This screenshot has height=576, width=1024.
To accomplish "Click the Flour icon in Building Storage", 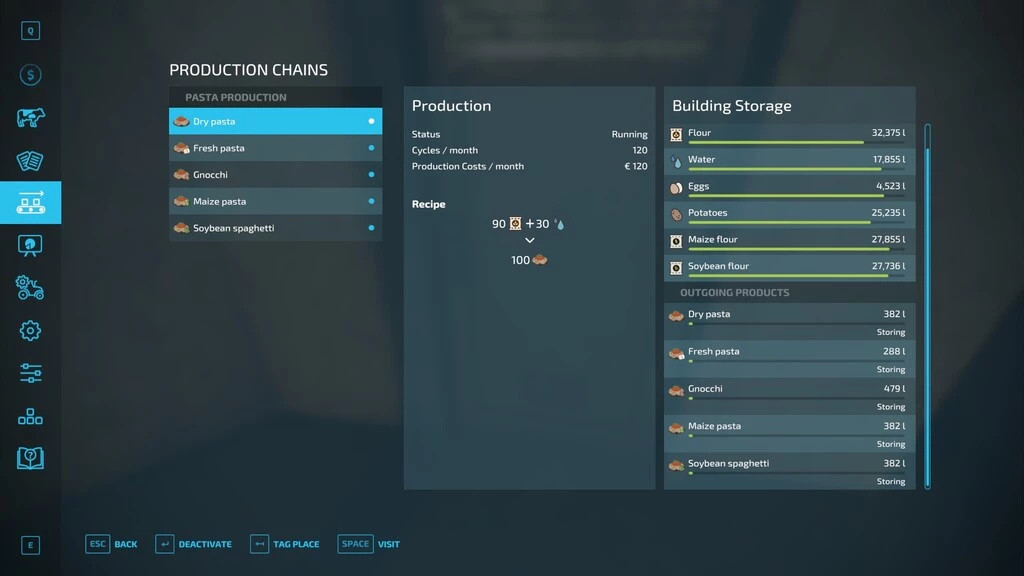I will click(676, 135).
